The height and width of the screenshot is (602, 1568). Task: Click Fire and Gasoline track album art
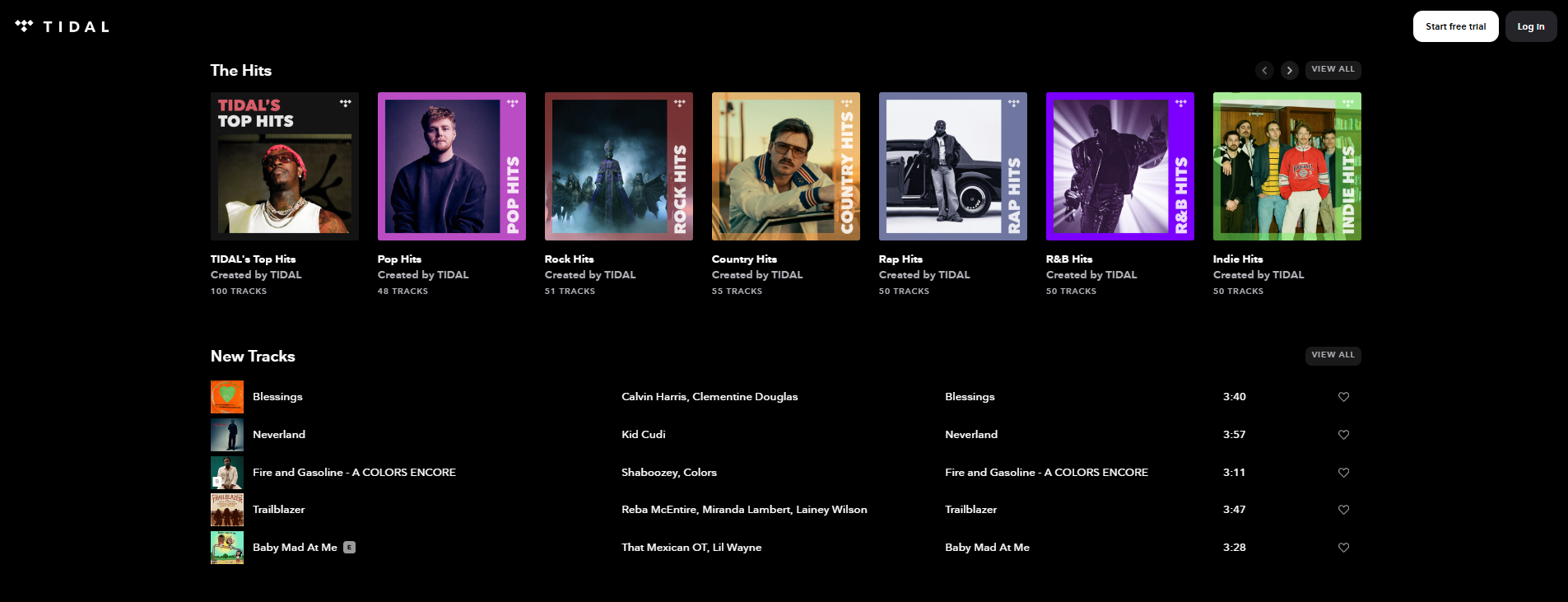coord(227,473)
